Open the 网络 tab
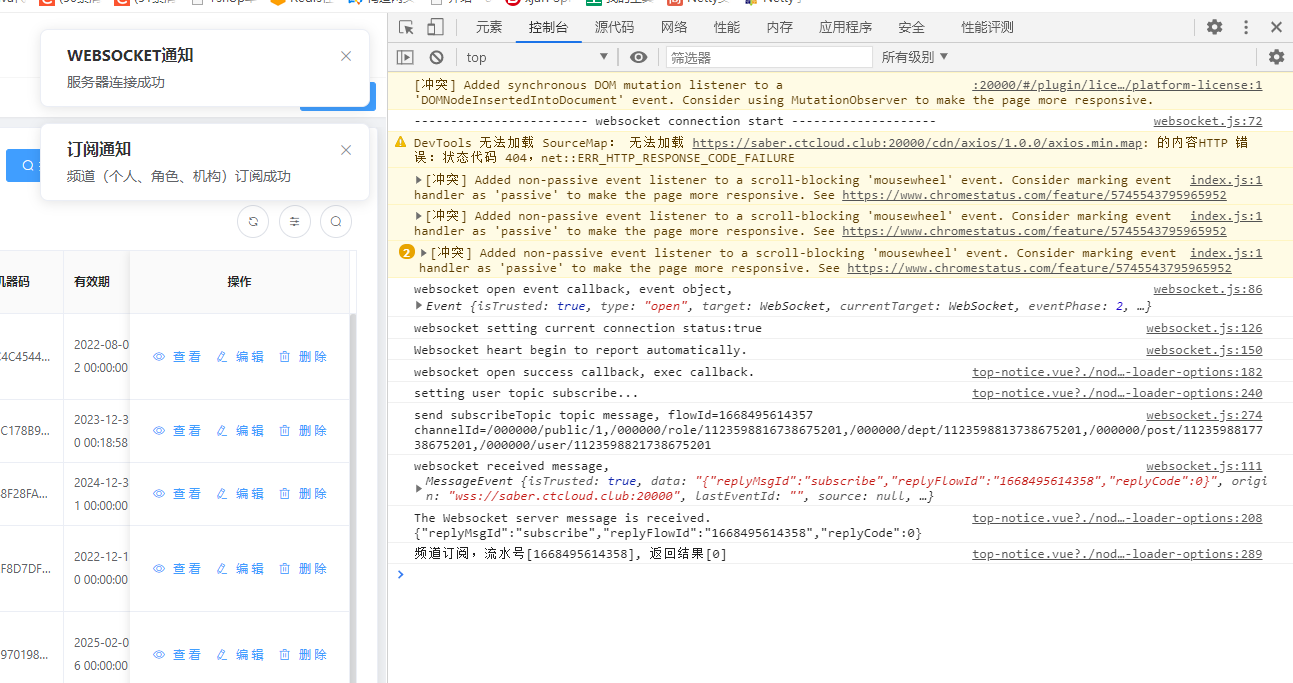This screenshot has height=683, width=1293. point(674,28)
